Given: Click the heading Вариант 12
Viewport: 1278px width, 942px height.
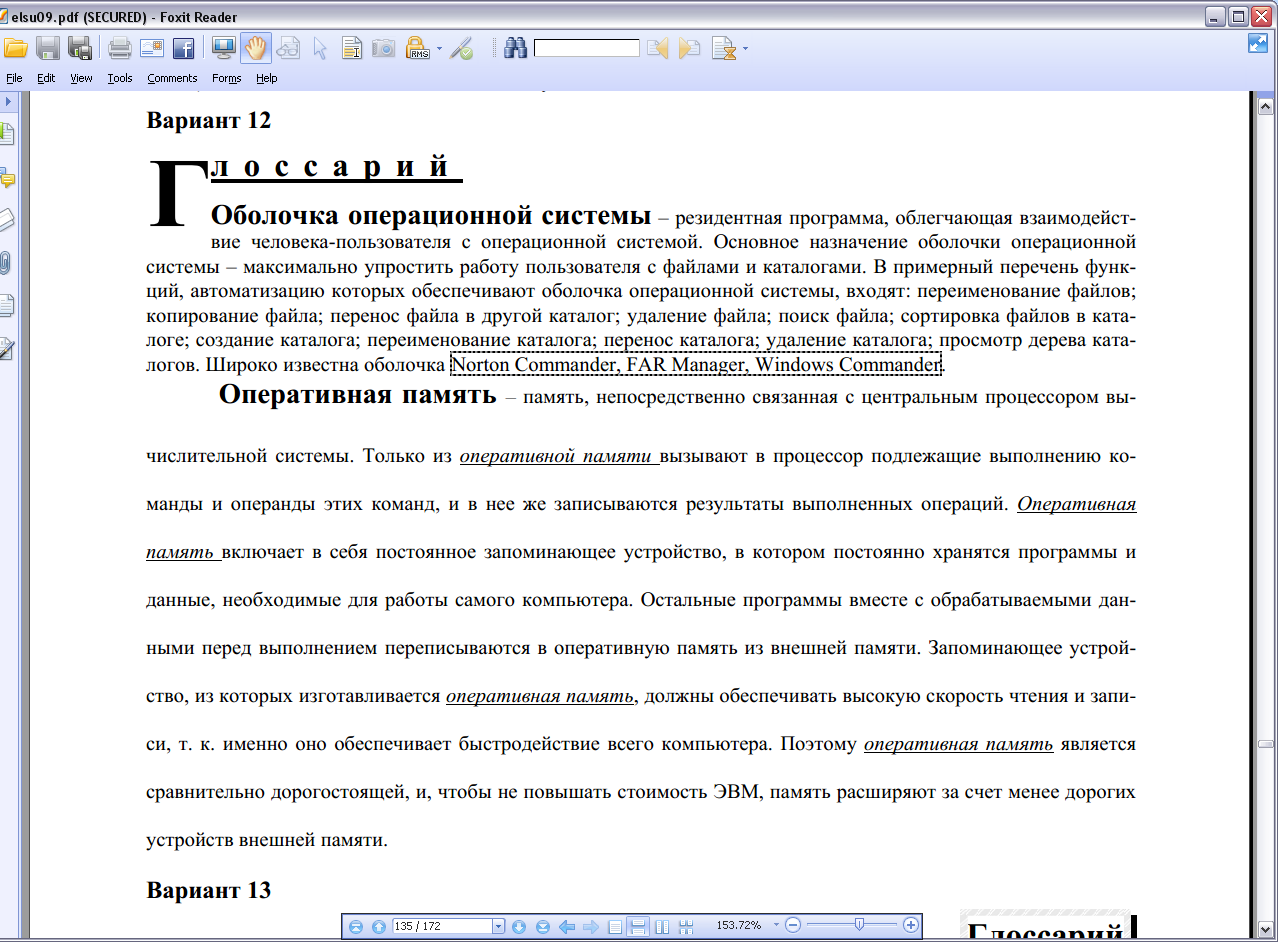Looking at the screenshot, I should tap(209, 121).
